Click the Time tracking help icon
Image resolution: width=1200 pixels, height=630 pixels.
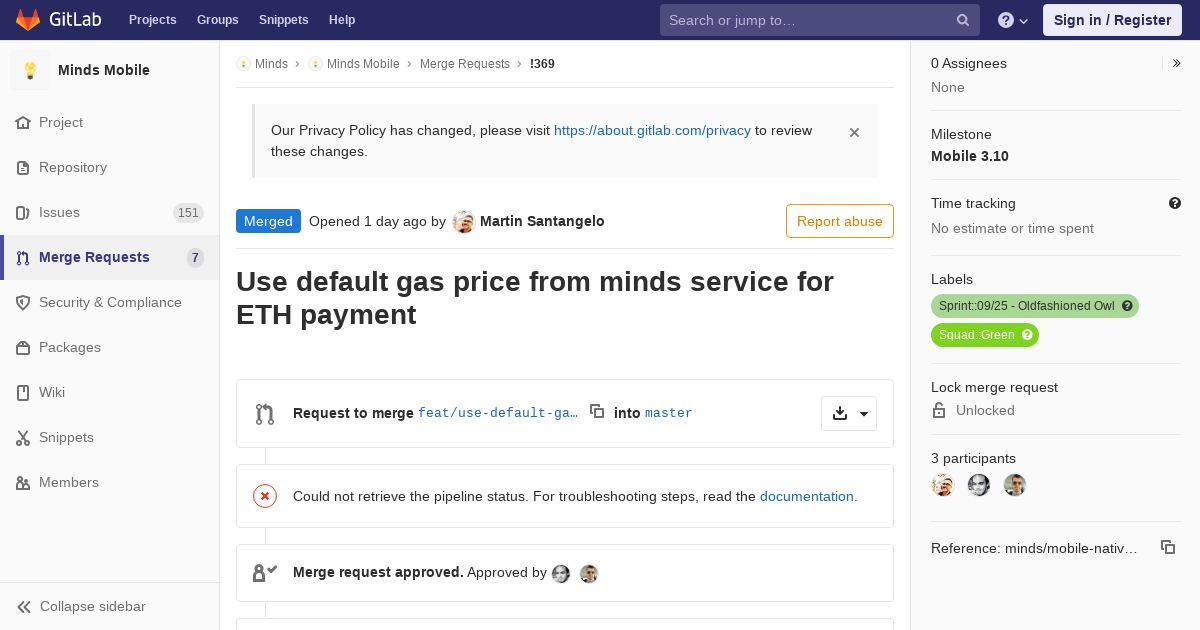coord(1175,203)
